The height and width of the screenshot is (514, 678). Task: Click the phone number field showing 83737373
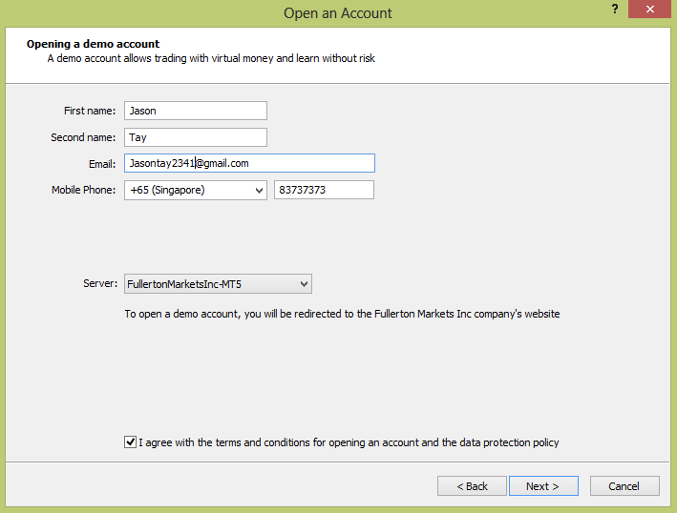pyautogui.click(x=324, y=190)
